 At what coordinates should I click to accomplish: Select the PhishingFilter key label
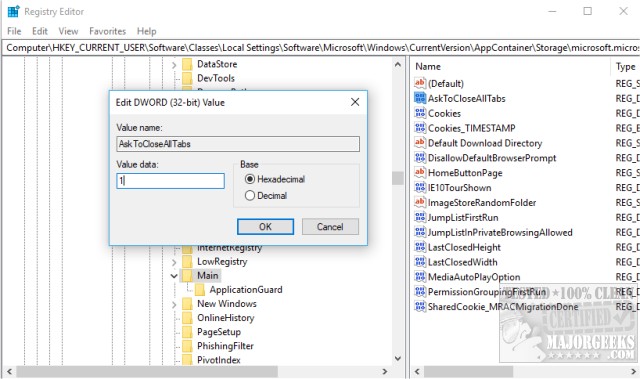pyautogui.click(x=225, y=346)
